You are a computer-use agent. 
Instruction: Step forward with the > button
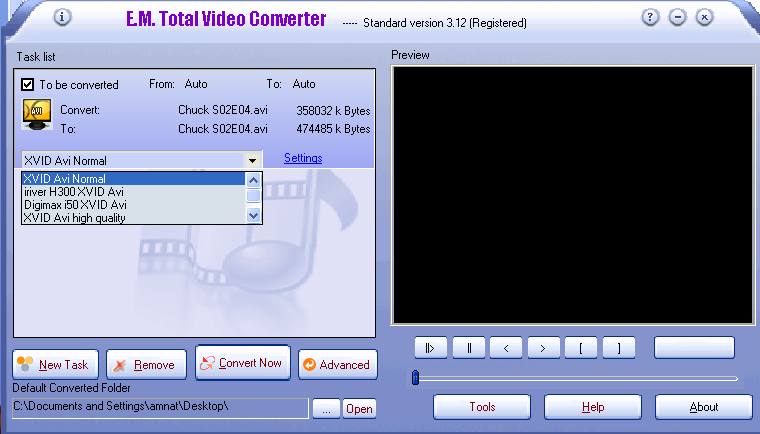543,348
